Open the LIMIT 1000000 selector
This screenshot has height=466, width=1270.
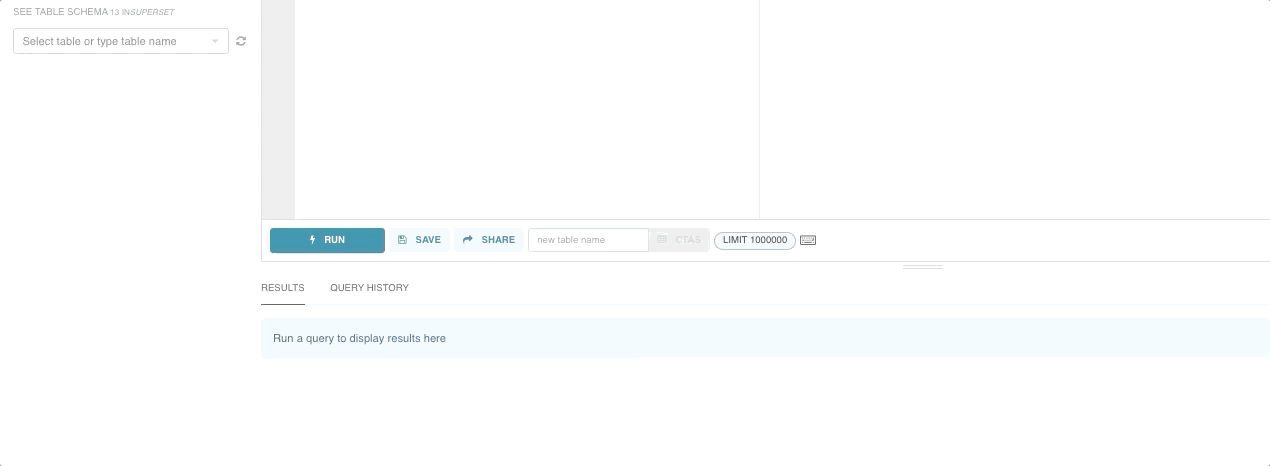[x=755, y=240]
